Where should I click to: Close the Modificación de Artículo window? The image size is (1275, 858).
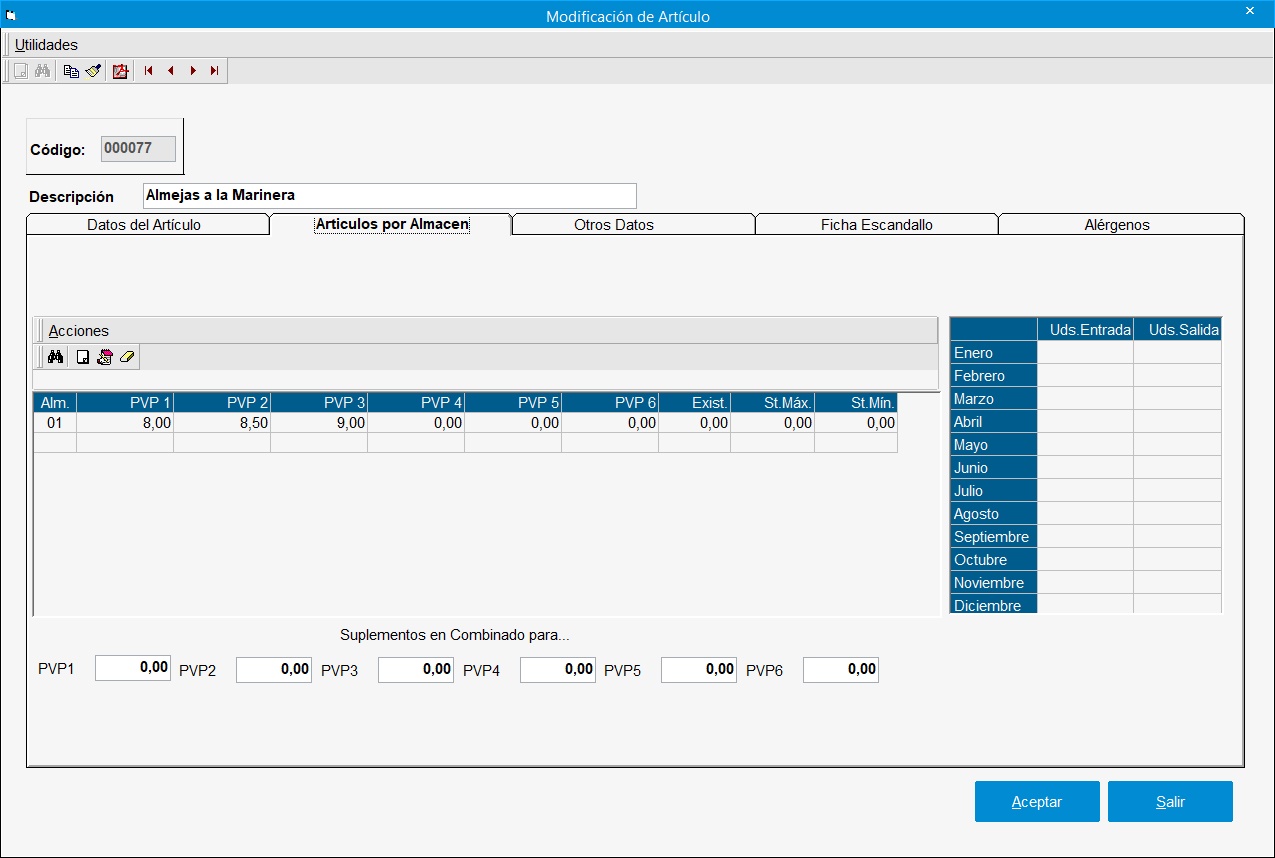1250,11
